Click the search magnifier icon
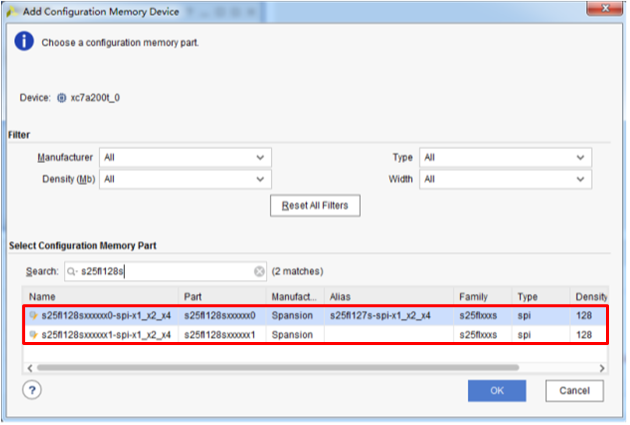 point(72,271)
